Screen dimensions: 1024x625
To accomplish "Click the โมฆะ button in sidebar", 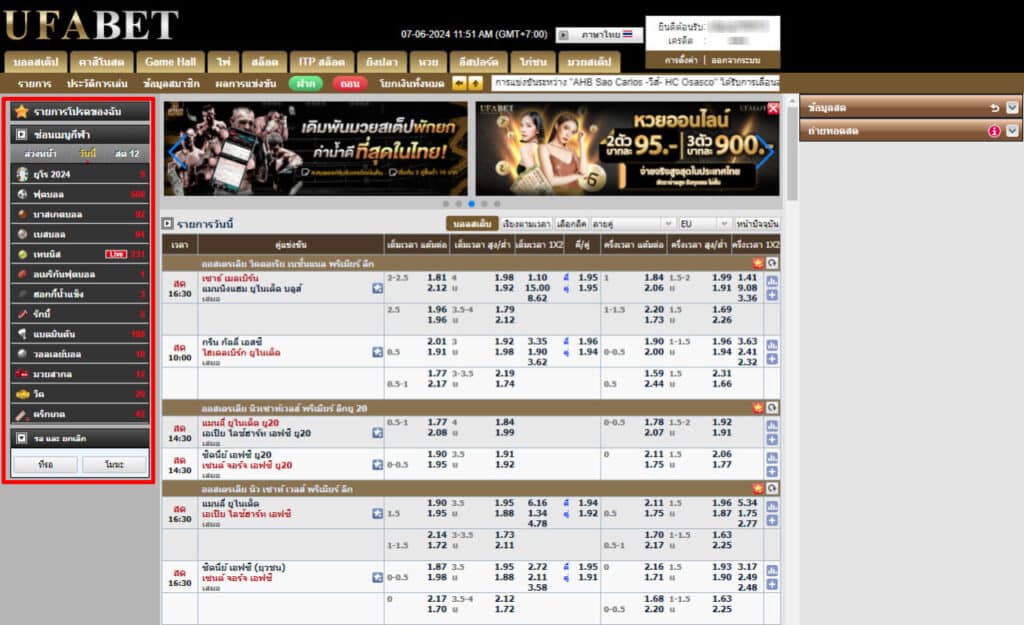I will pyautogui.click(x=114, y=464).
